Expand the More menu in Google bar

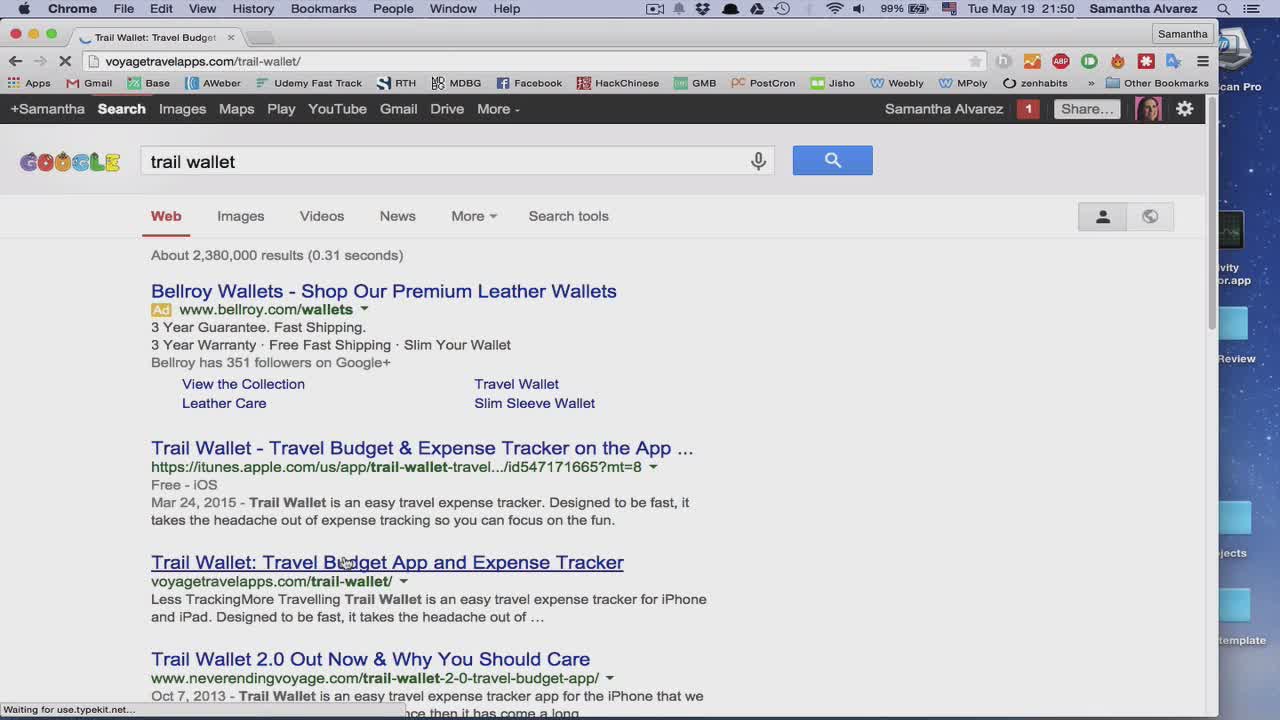498,109
